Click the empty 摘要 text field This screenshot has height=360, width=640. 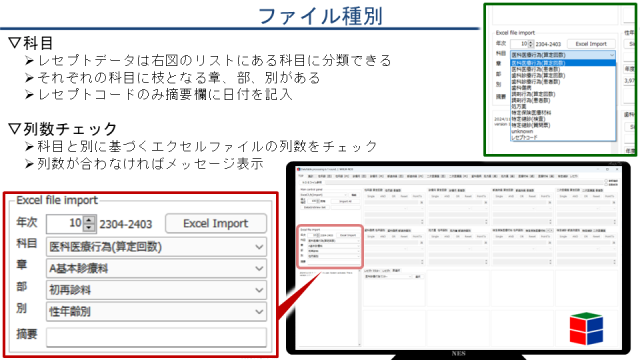click(x=156, y=337)
